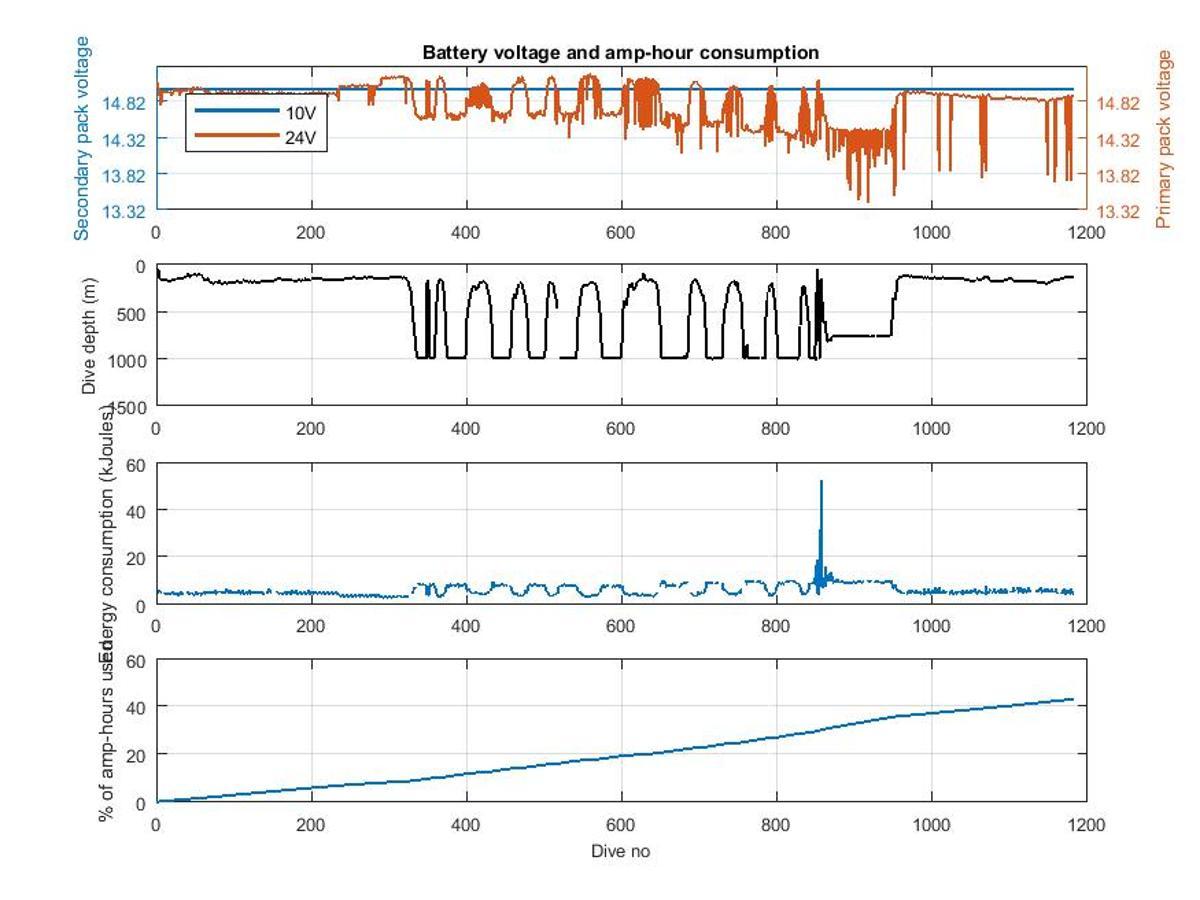Click the lowest dip of the 24V trace
Image resolution: width=1200 pixels, height=900 pixels.
(x=867, y=201)
